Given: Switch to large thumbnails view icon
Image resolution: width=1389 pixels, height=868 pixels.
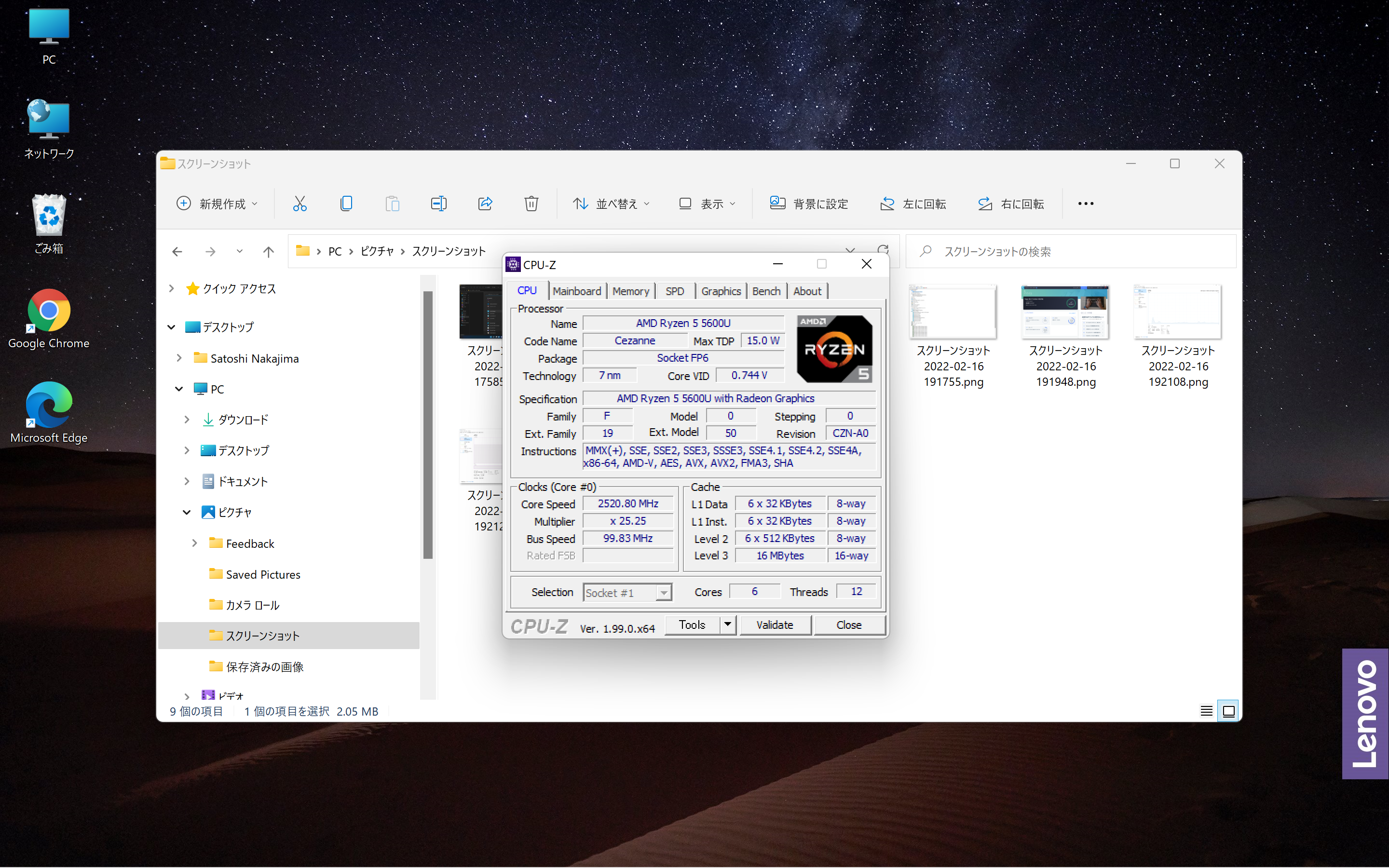Looking at the screenshot, I should click(x=1229, y=711).
